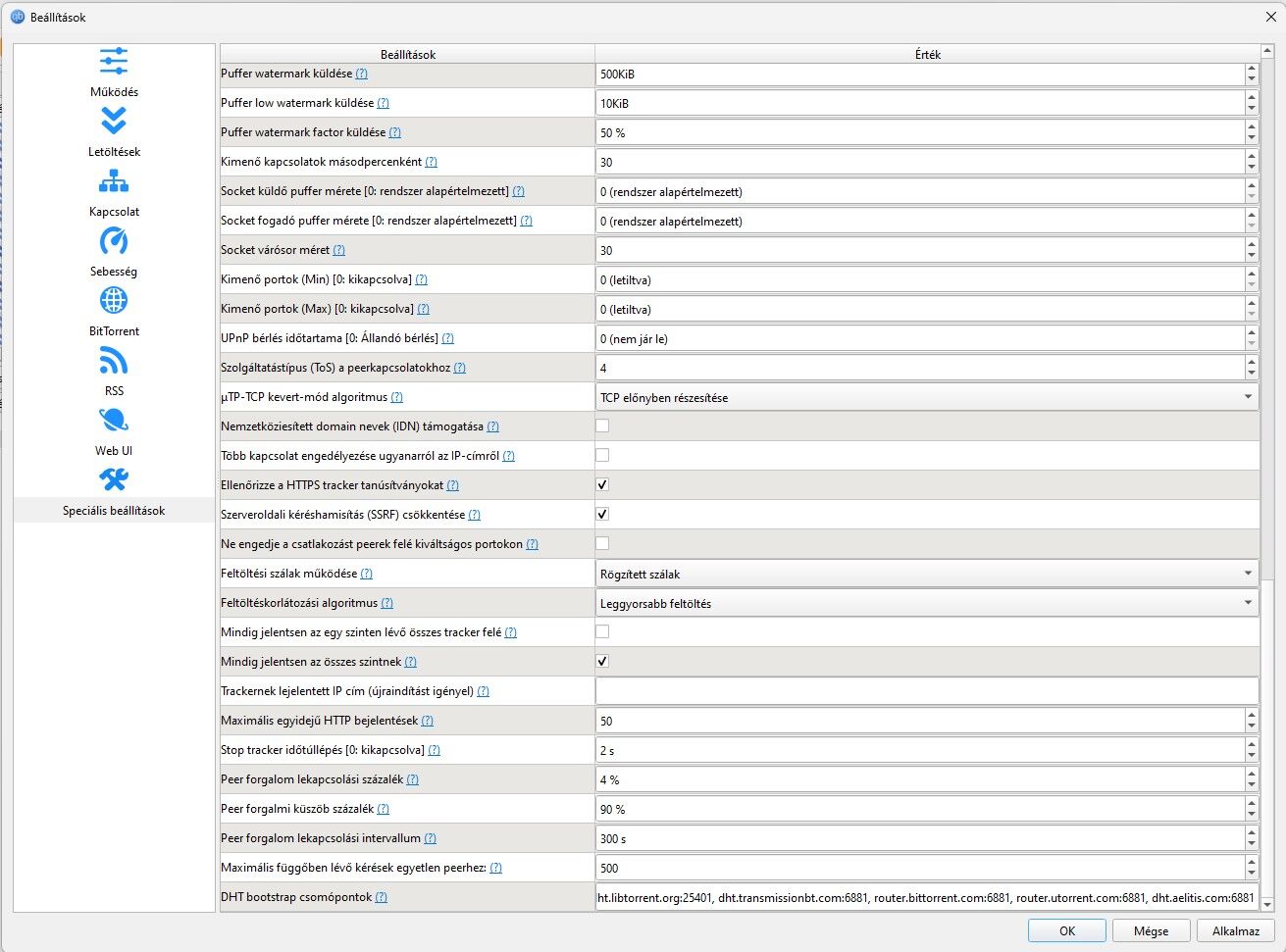Viewport: 1286px width, 952px height.
Task: Open the Letöltések settings icon
Action: 114,122
